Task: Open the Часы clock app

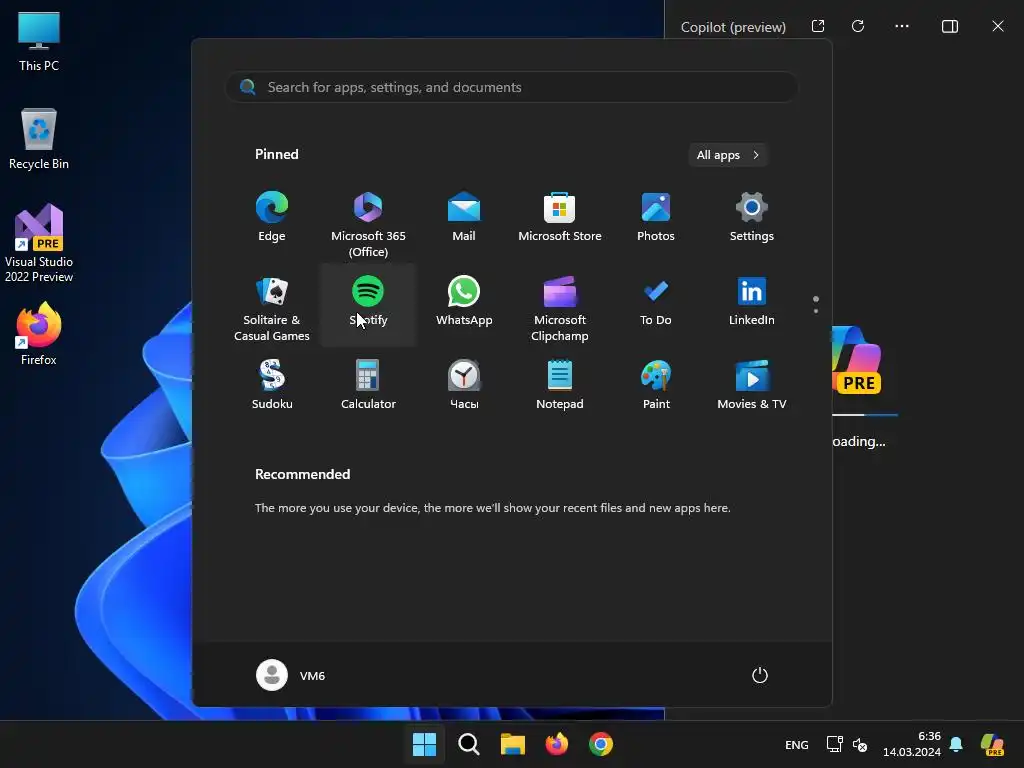Action: click(464, 386)
